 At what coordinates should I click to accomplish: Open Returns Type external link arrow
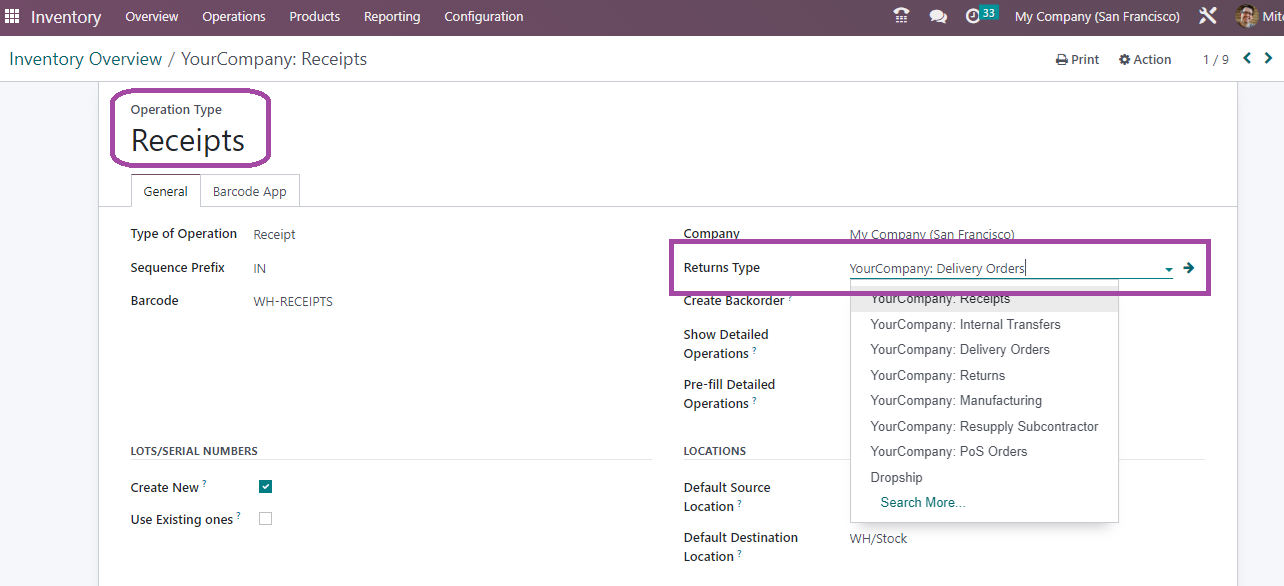coord(1189,268)
